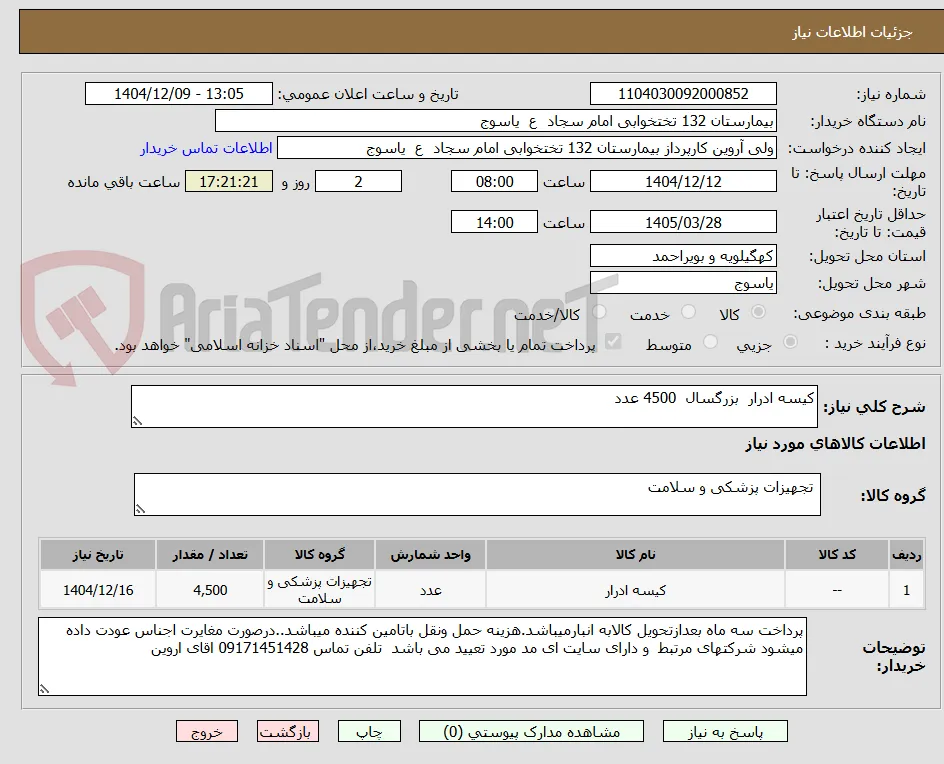This screenshot has height=764, width=944.
Task: Click the تاریخ نیاز column header
Action: (x=98, y=554)
